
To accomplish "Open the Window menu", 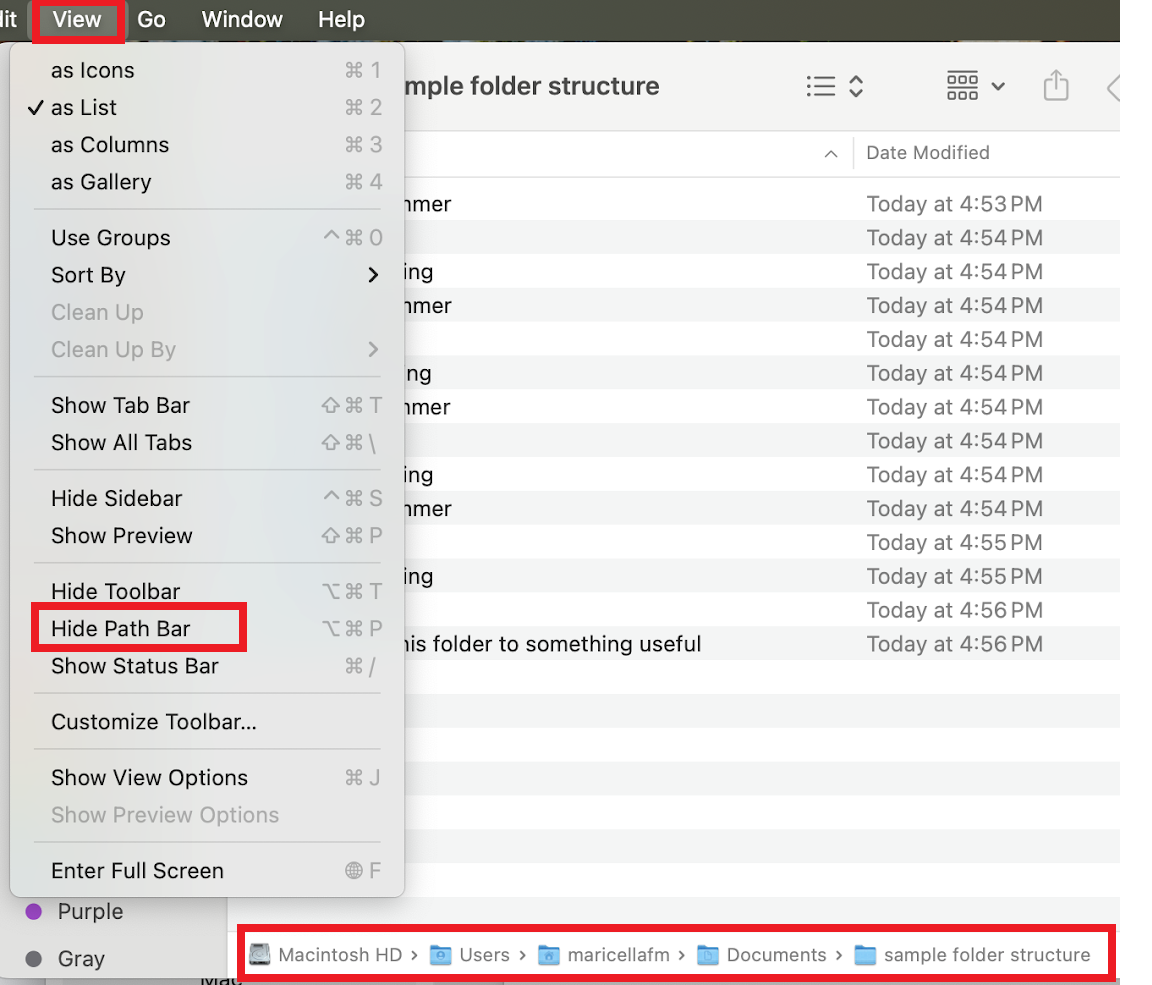I will (242, 19).
